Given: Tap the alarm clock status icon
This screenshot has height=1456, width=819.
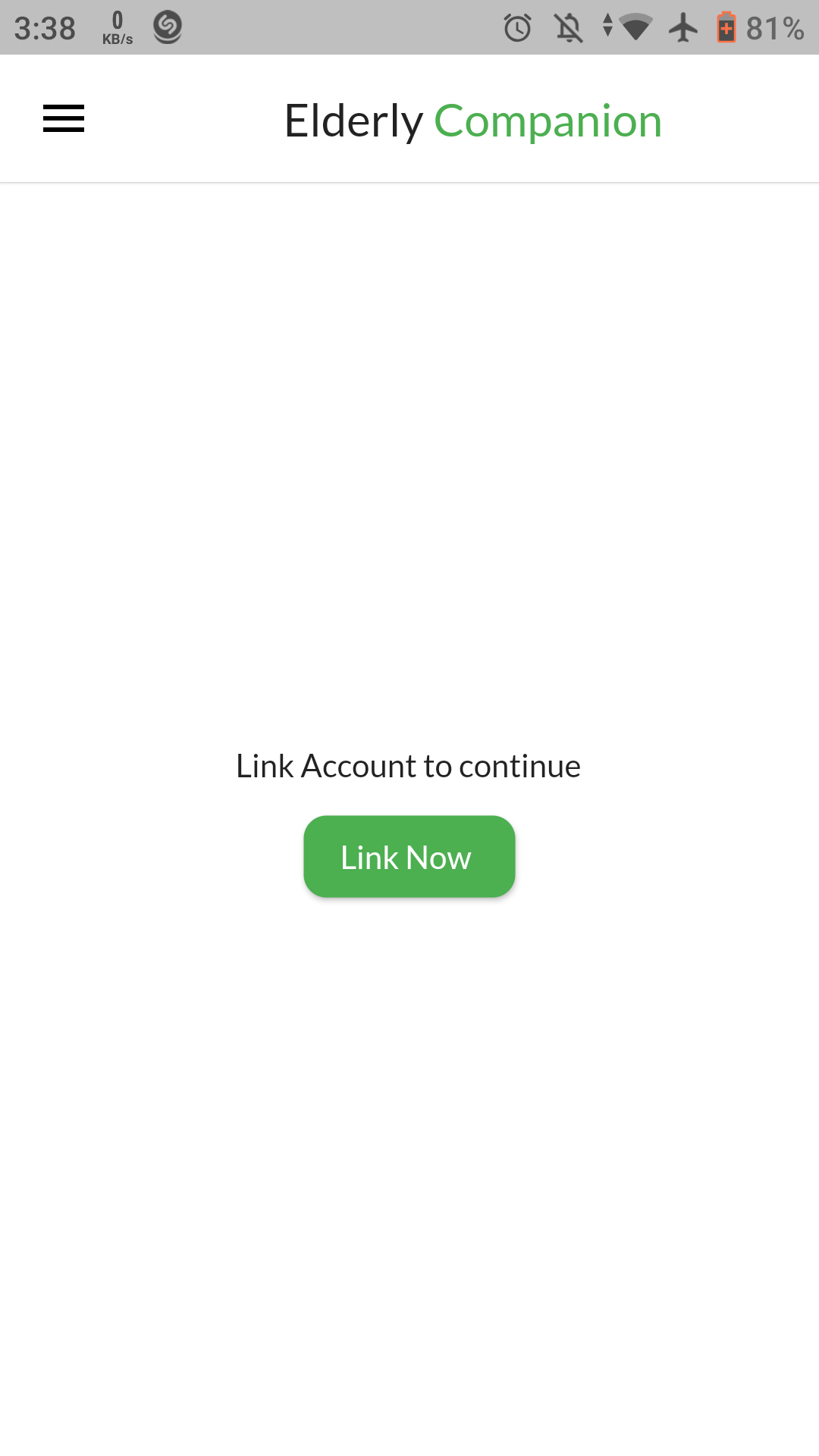Looking at the screenshot, I should tap(518, 28).
